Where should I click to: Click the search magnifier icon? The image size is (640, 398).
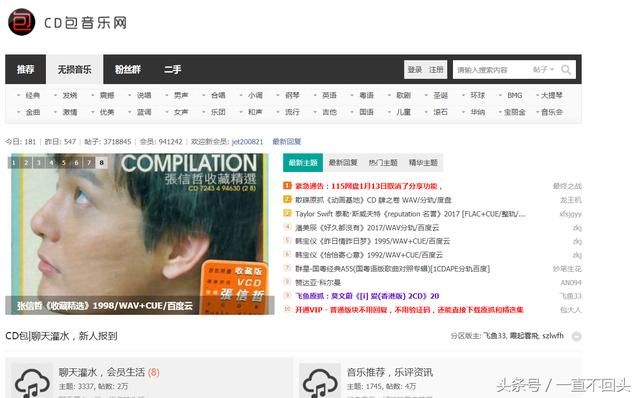point(566,70)
